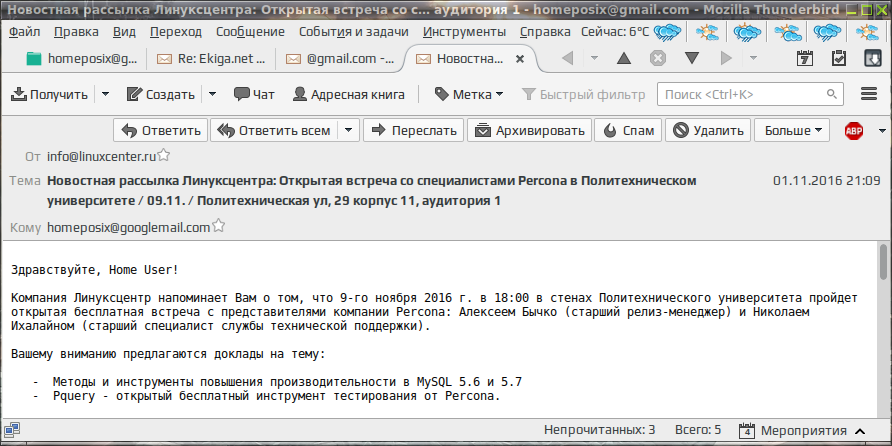892x446 pixels.
Task: Star the sender info@linuxcenter.ru contact
Action: [x=164, y=155]
